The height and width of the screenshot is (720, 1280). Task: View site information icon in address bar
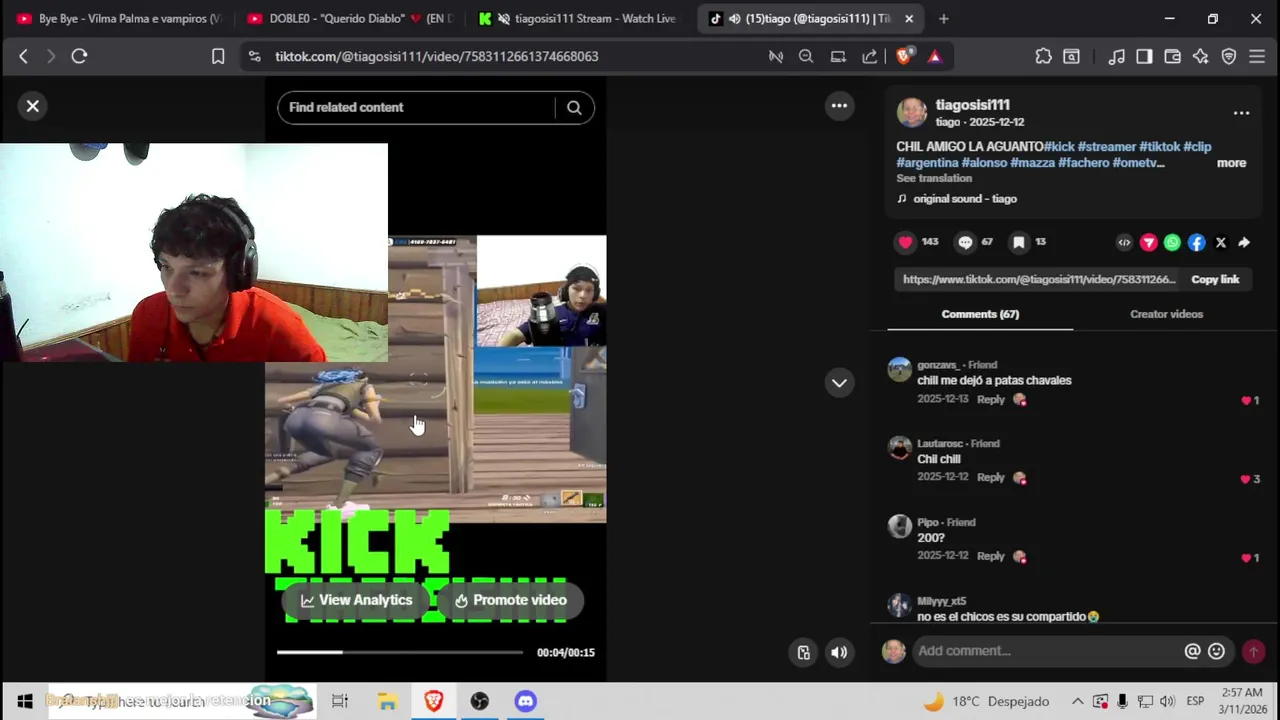click(254, 57)
